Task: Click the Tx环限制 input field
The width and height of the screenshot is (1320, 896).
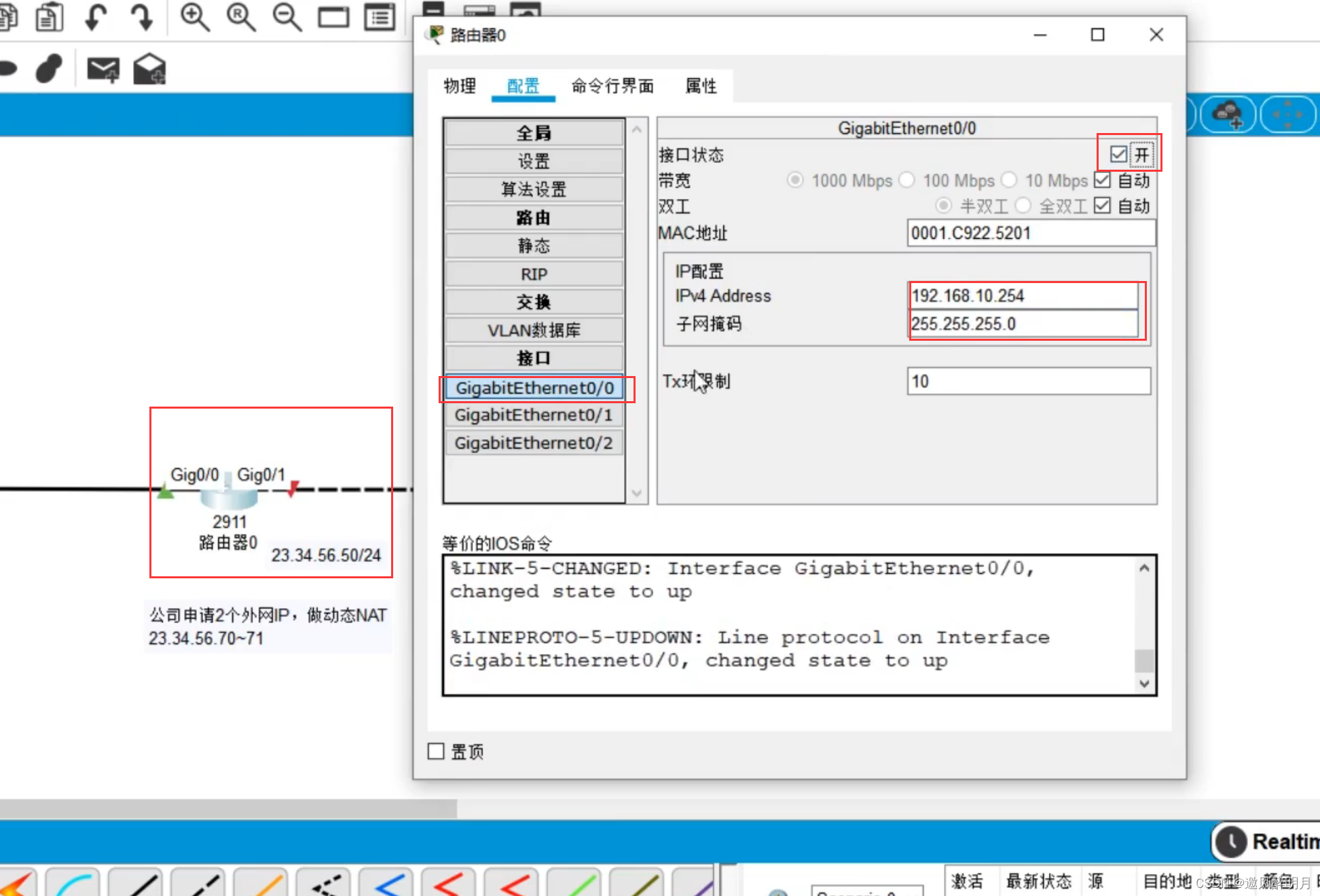Action: pos(1029,381)
